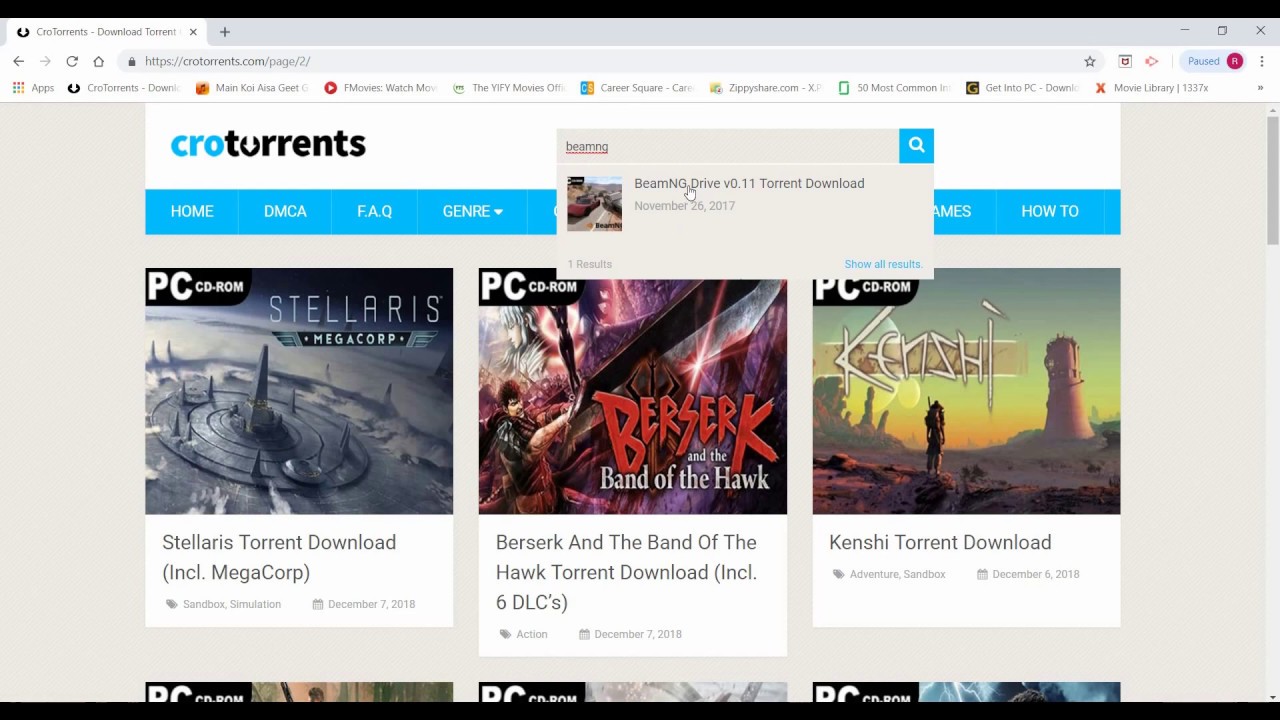Click the extension icon left of Paused

[1151, 61]
